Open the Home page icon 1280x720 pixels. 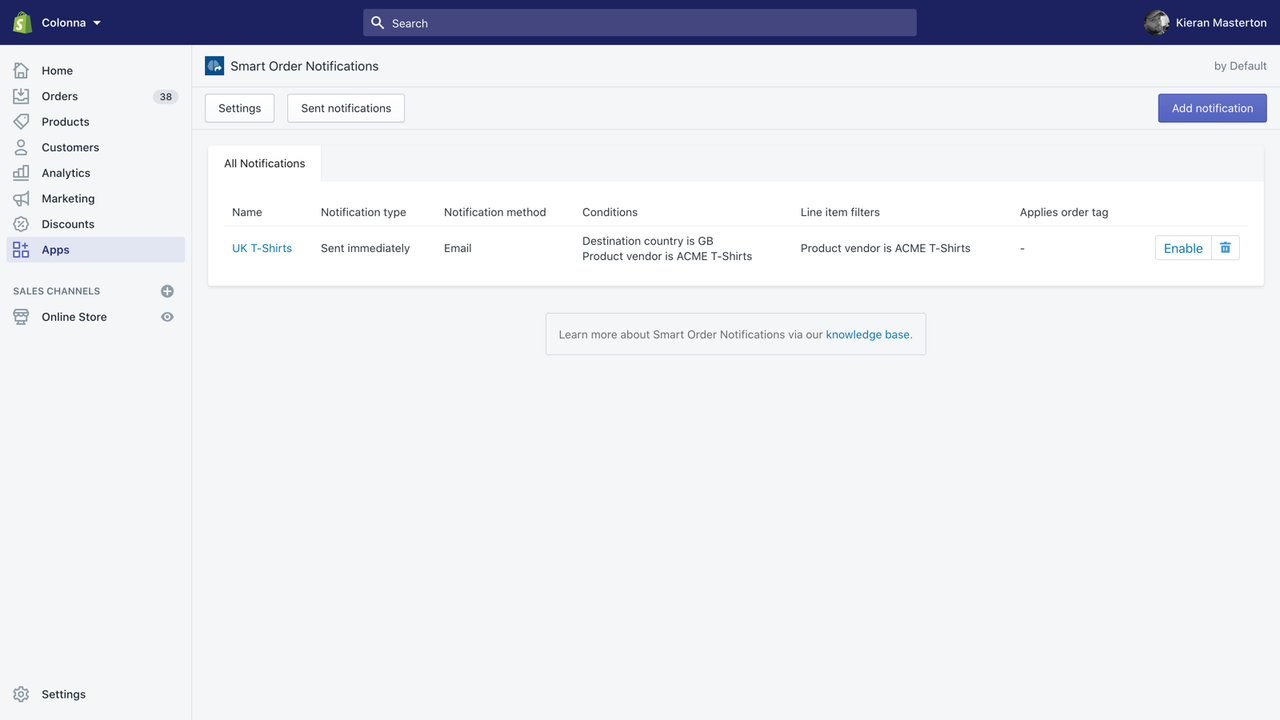point(20,70)
